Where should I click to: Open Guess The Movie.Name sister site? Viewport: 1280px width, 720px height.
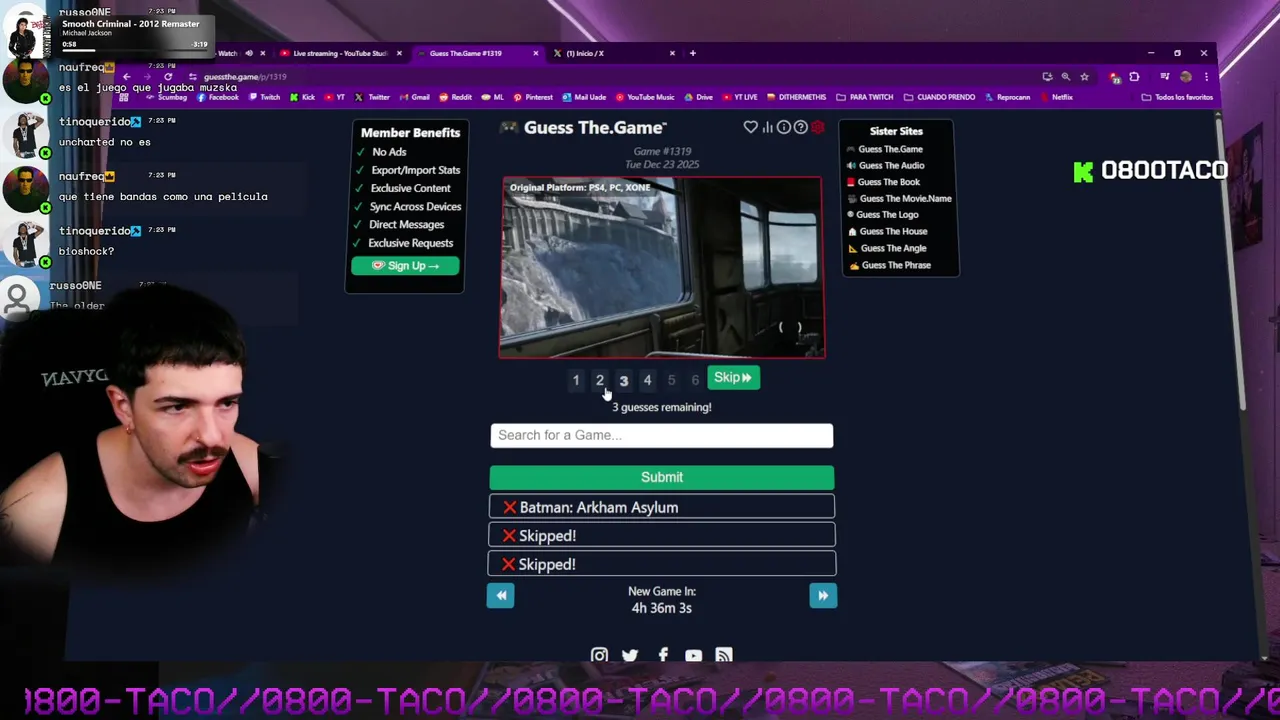pyautogui.click(x=905, y=198)
